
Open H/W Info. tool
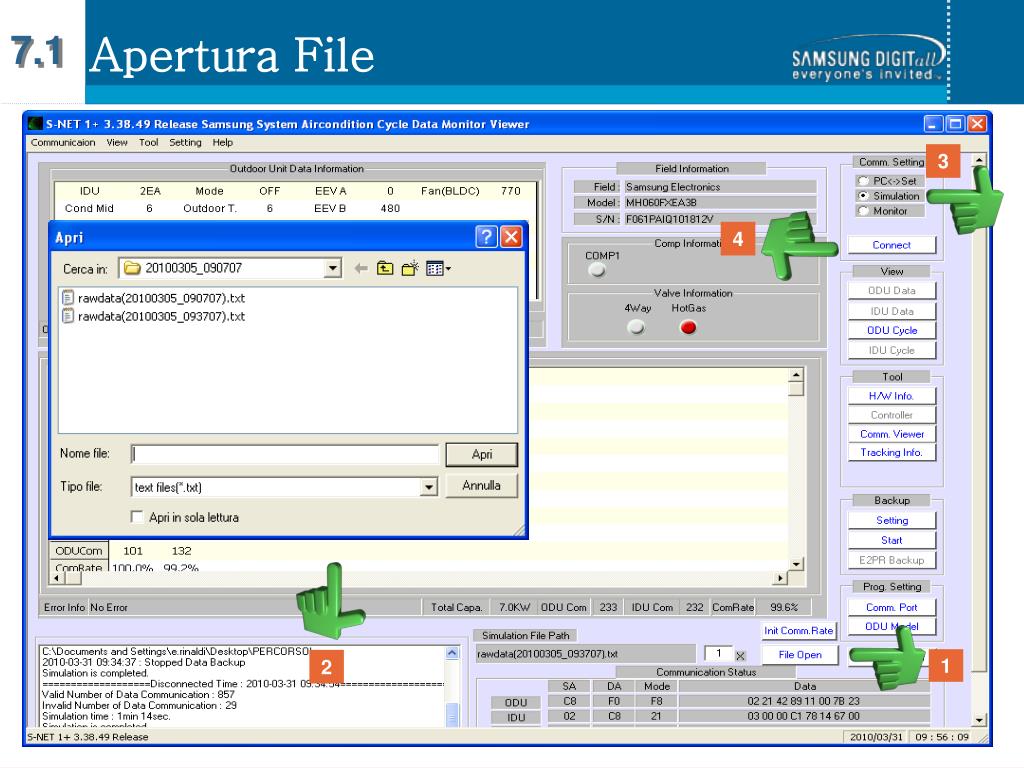(x=891, y=396)
